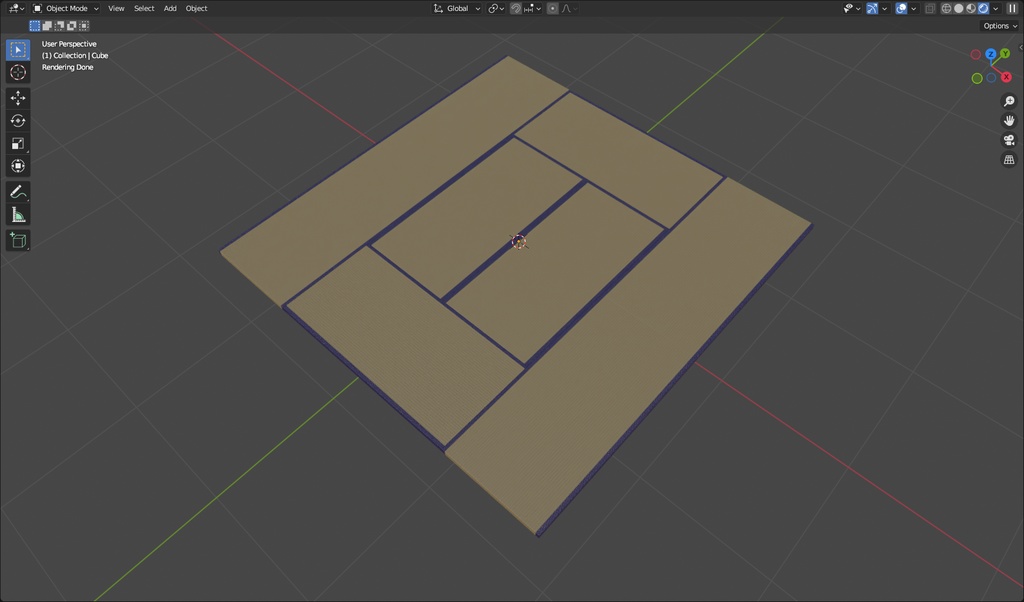Click the negative Z axis blue circle
This screenshot has width=1024, height=602.
click(991, 78)
